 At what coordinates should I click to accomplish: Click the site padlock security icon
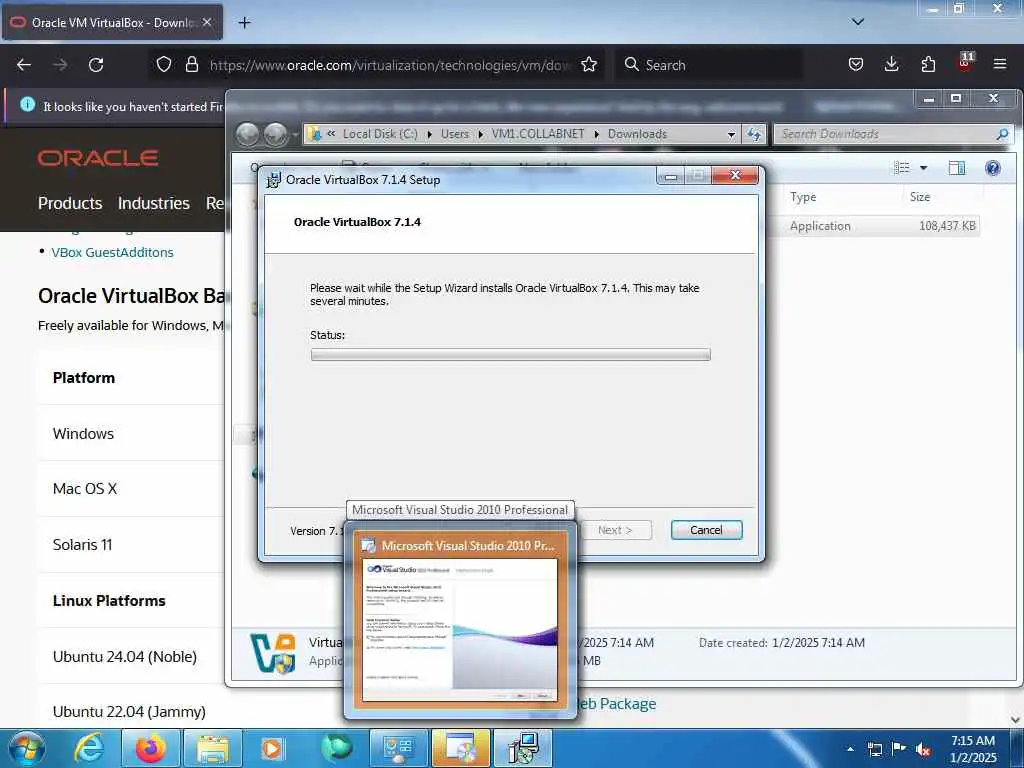[191, 64]
